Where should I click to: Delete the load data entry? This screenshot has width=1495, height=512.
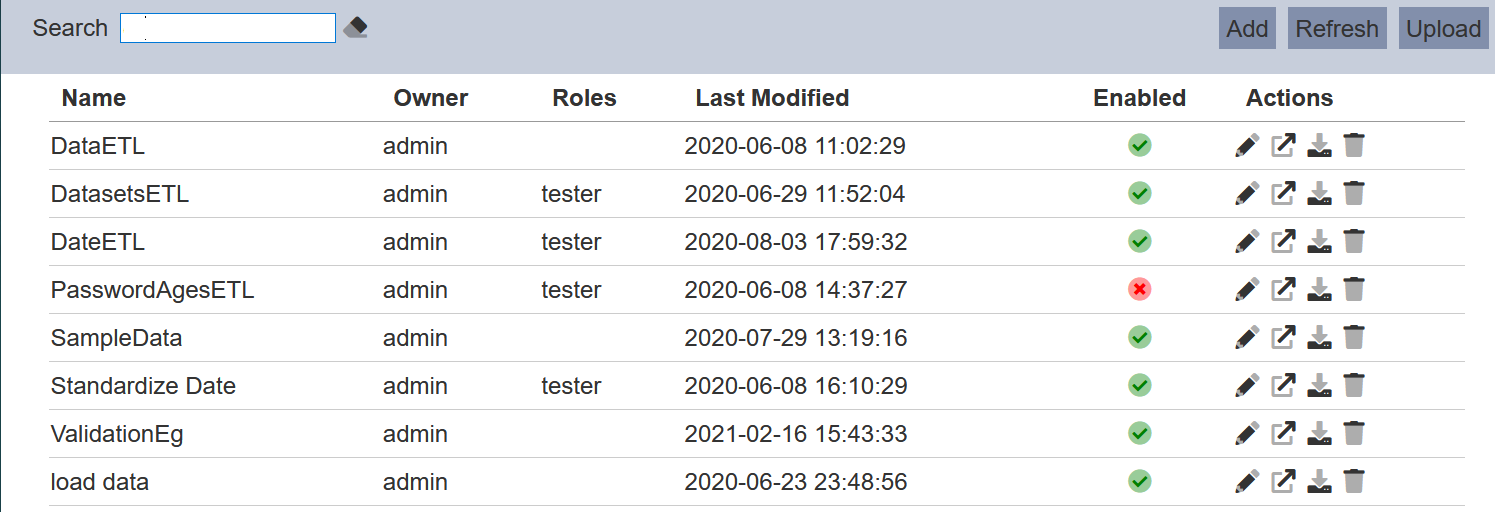pyautogui.click(x=1354, y=482)
